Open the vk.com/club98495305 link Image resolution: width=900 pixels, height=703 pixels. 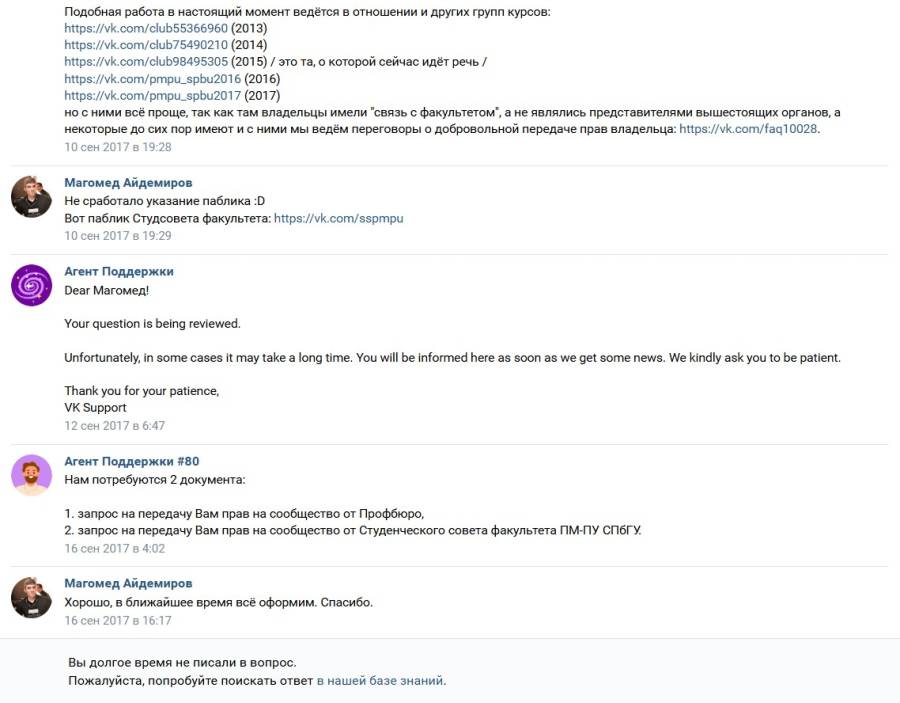pyautogui.click(x=146, y=61)
